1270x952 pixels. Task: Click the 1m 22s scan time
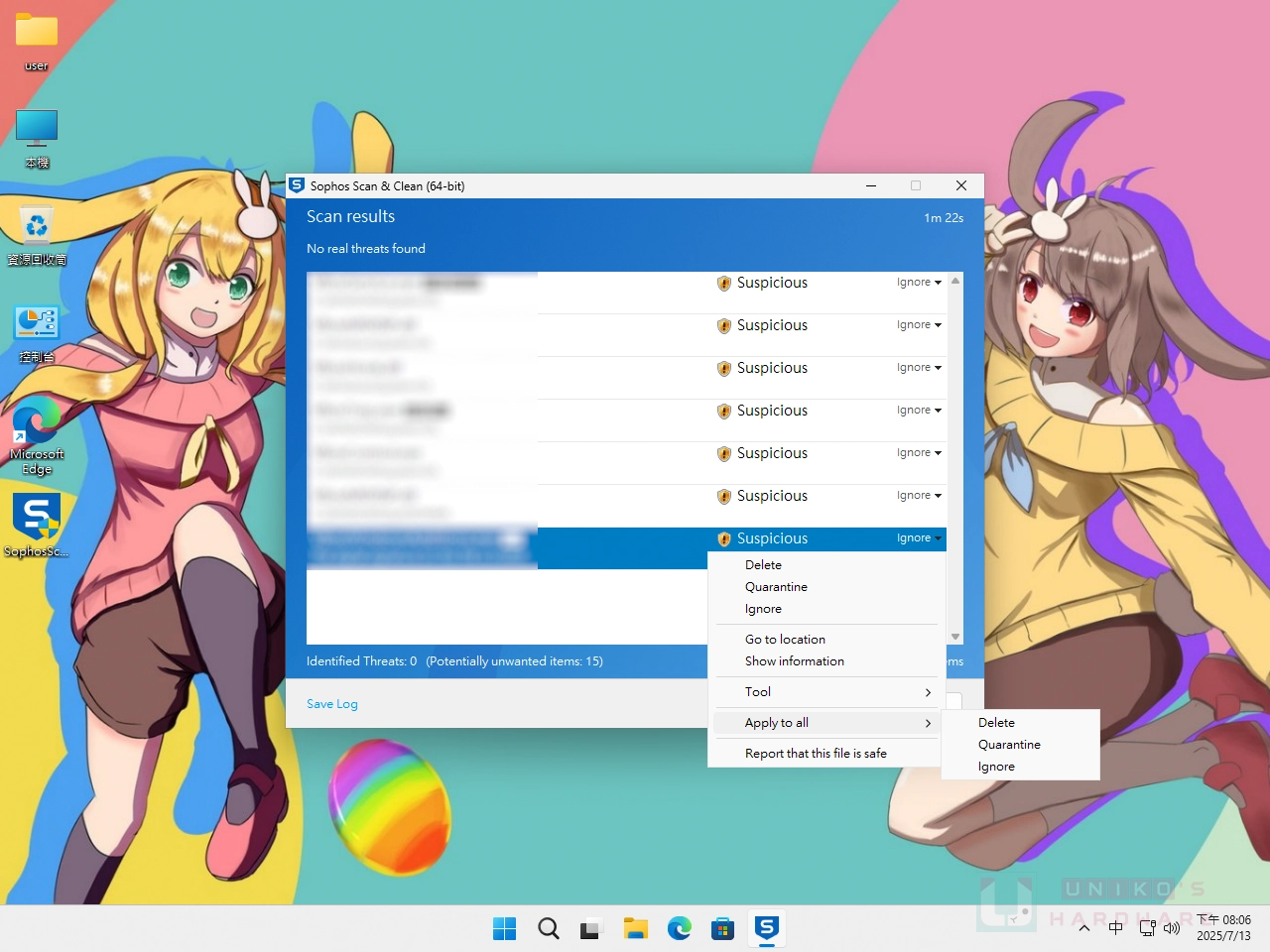click(944, 218)
